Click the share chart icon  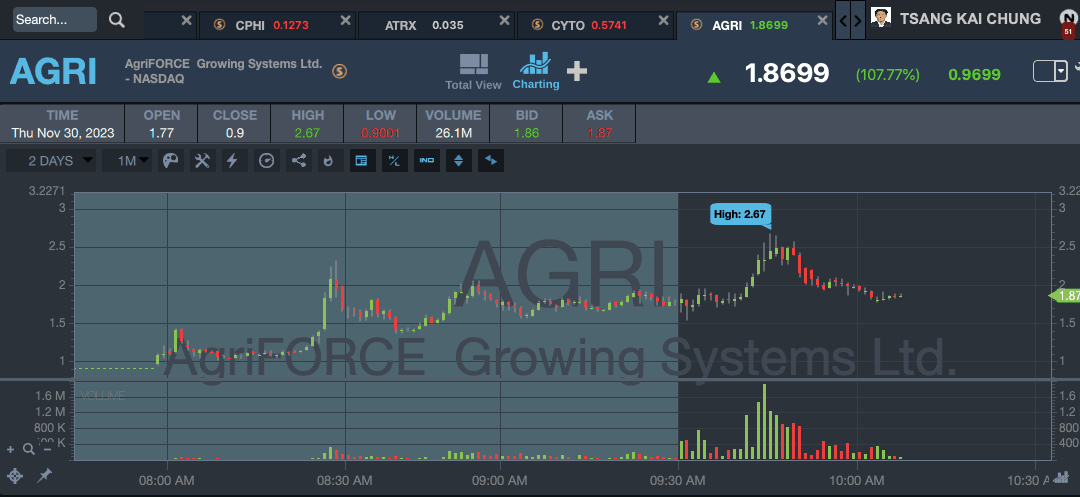[298, 160]
